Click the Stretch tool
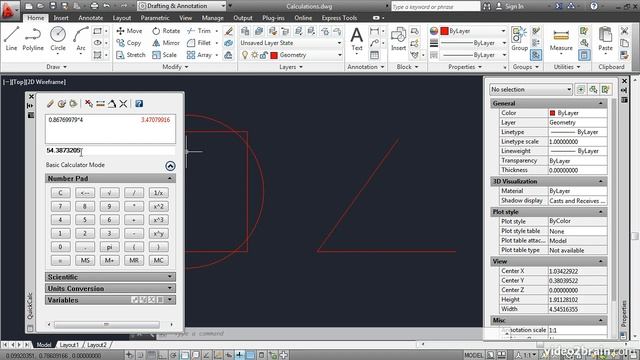Image resolution: width=640 pixels, height=360 pixels. click(131, 55)
